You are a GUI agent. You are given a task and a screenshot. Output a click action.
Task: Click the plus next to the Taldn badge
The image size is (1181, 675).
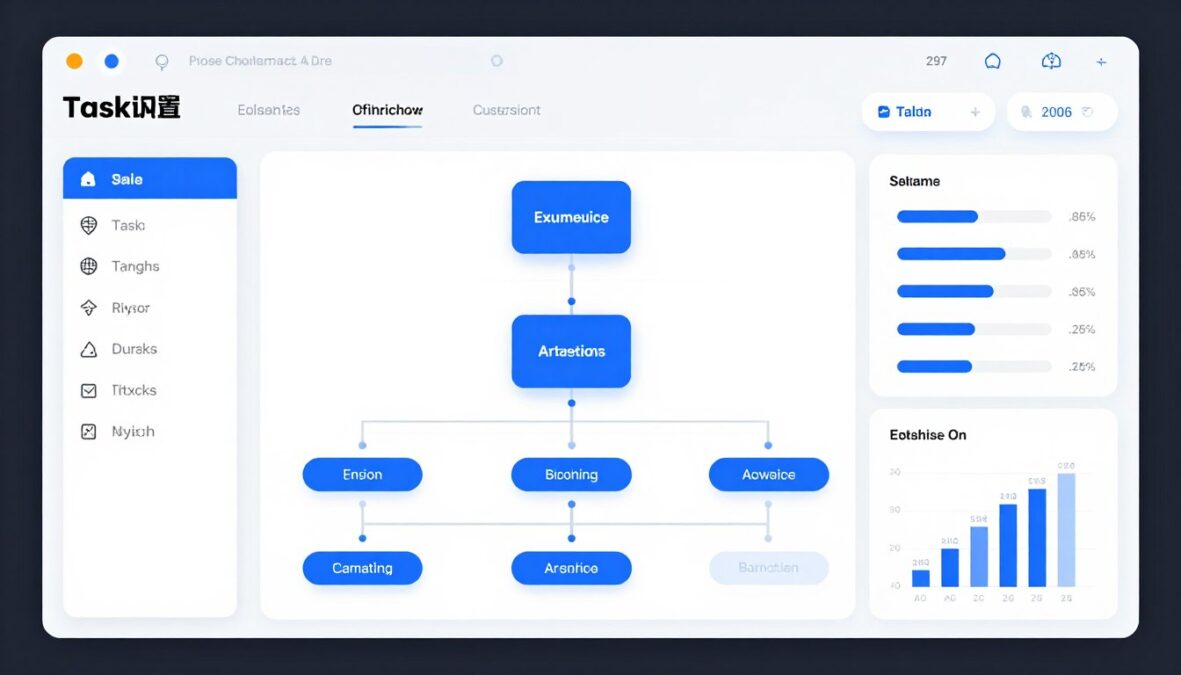tap(973, 112)
